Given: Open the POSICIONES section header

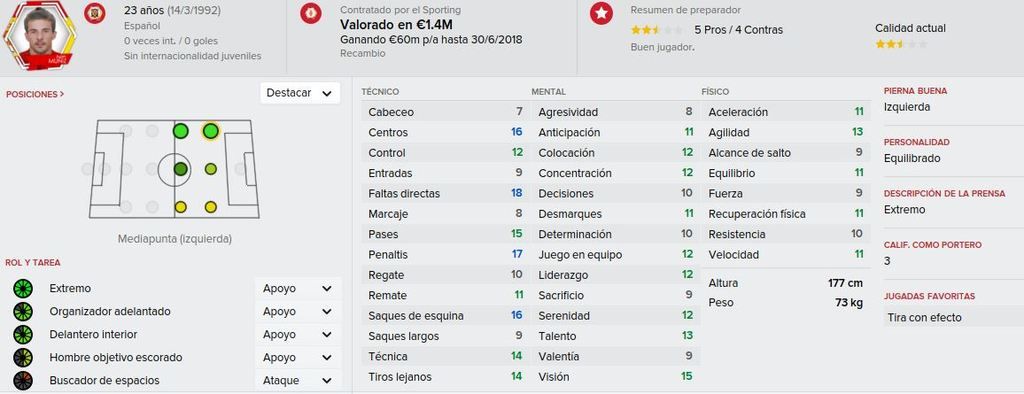Looking at the screenshot, I should (x=35, y=94).
